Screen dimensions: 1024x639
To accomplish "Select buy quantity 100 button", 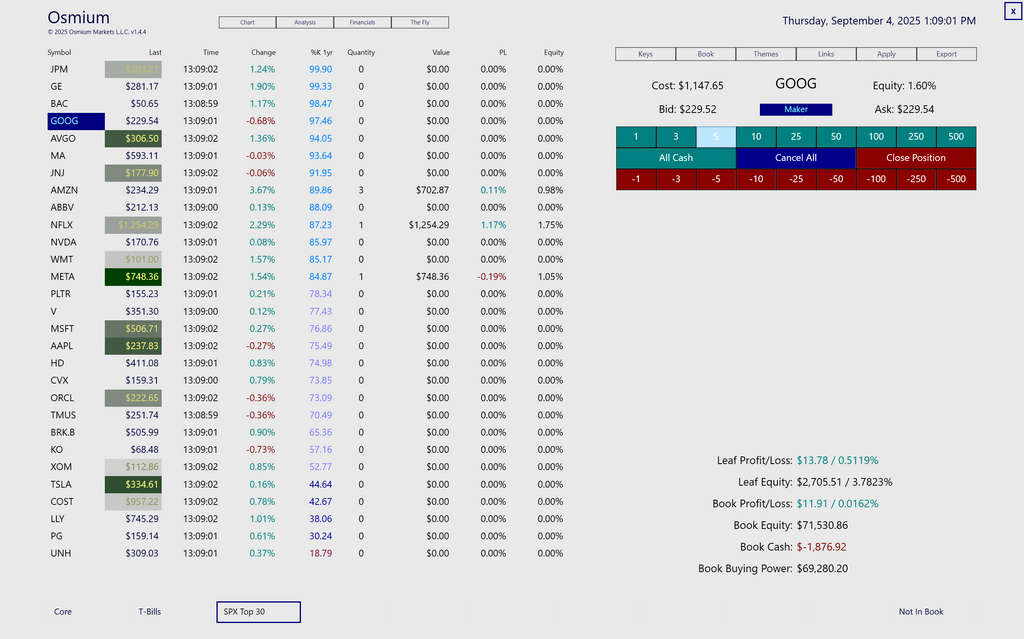I will 876,137.
